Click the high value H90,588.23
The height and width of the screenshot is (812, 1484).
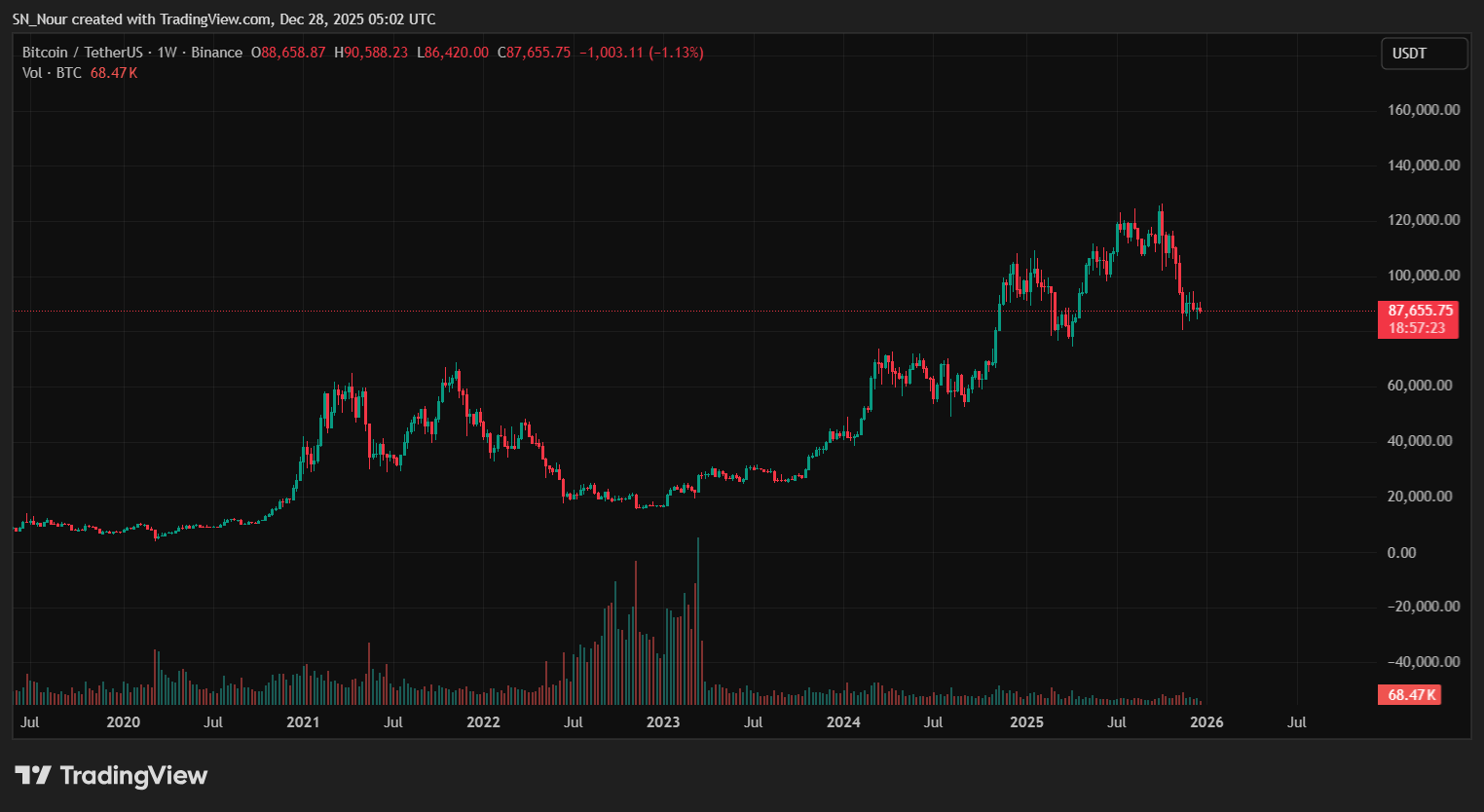(371, 53)
